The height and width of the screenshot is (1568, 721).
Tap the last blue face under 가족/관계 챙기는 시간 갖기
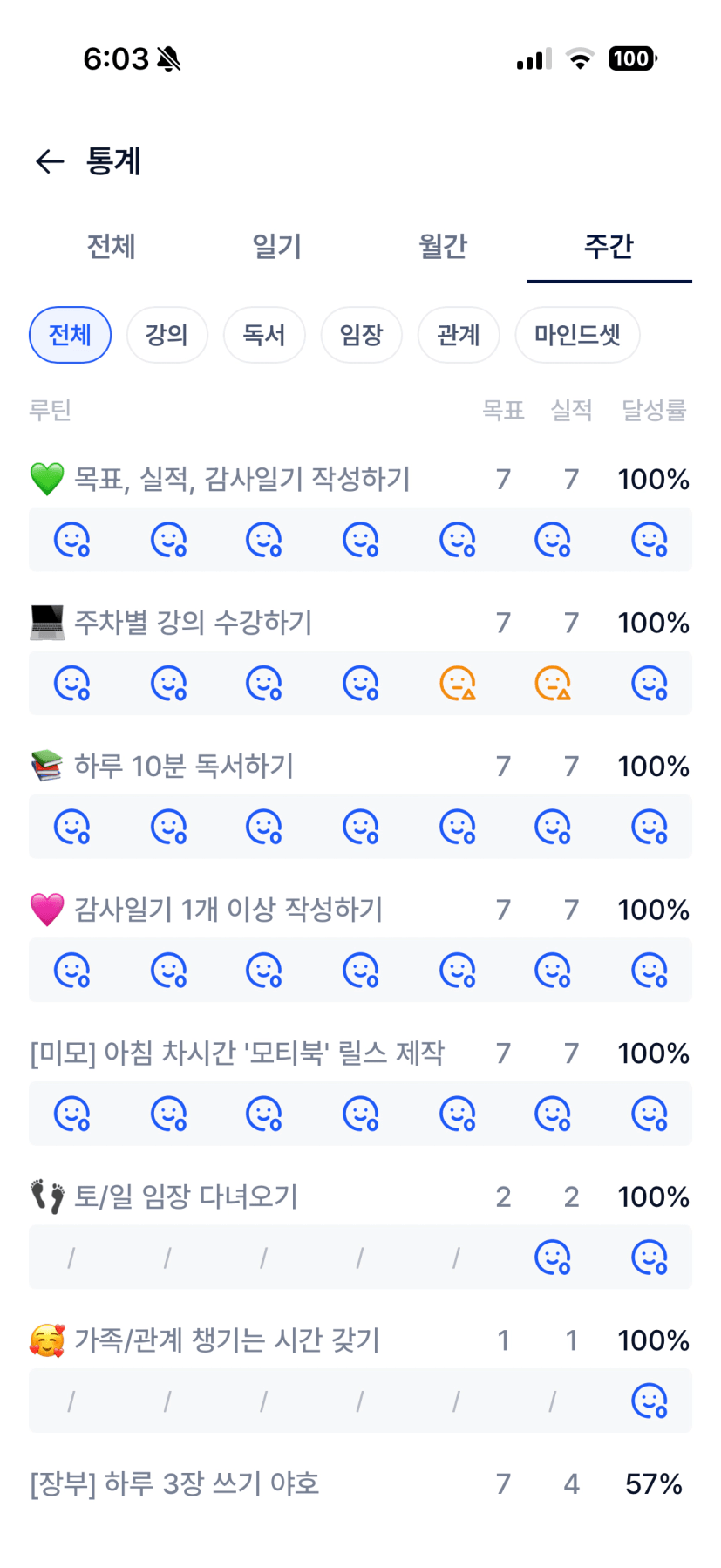pyautogui.click(x=650, y=1401)
